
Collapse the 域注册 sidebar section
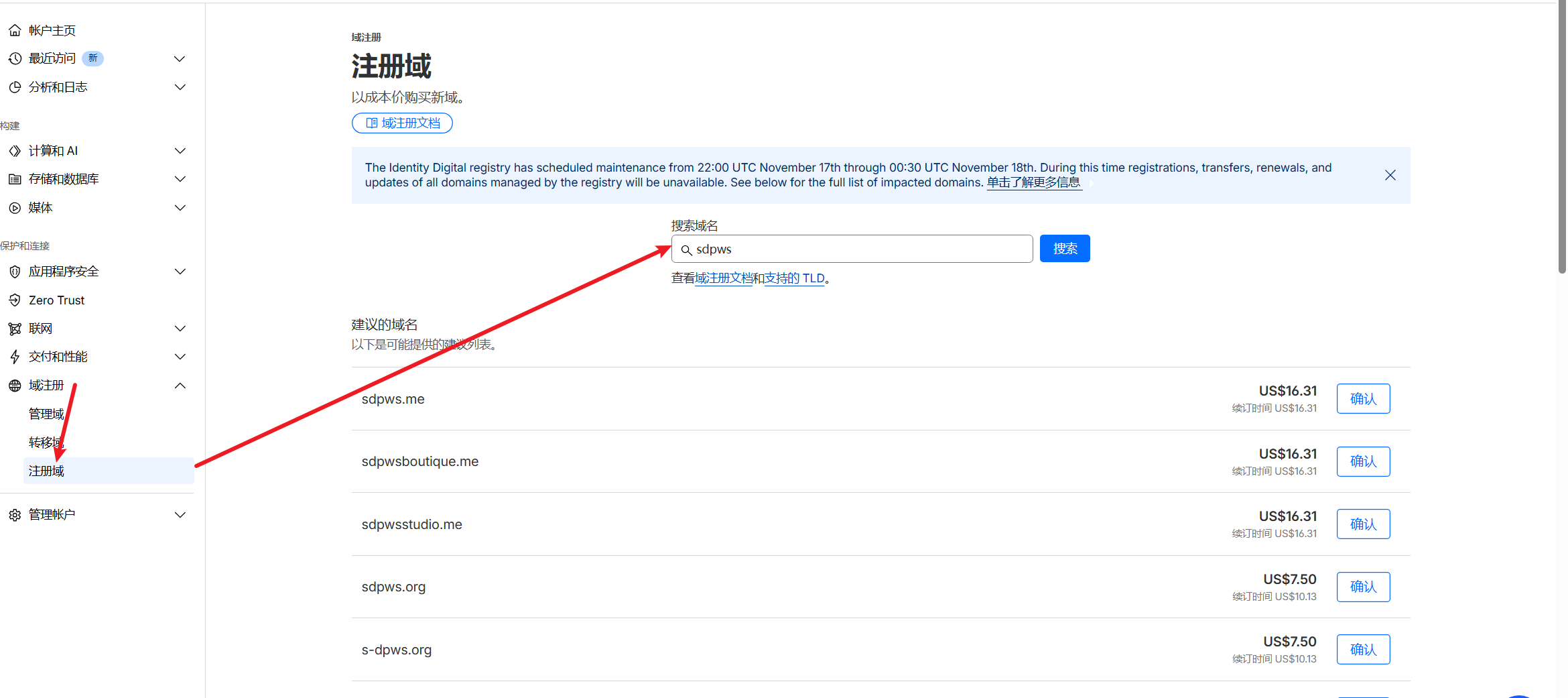(x=180, y=386)
